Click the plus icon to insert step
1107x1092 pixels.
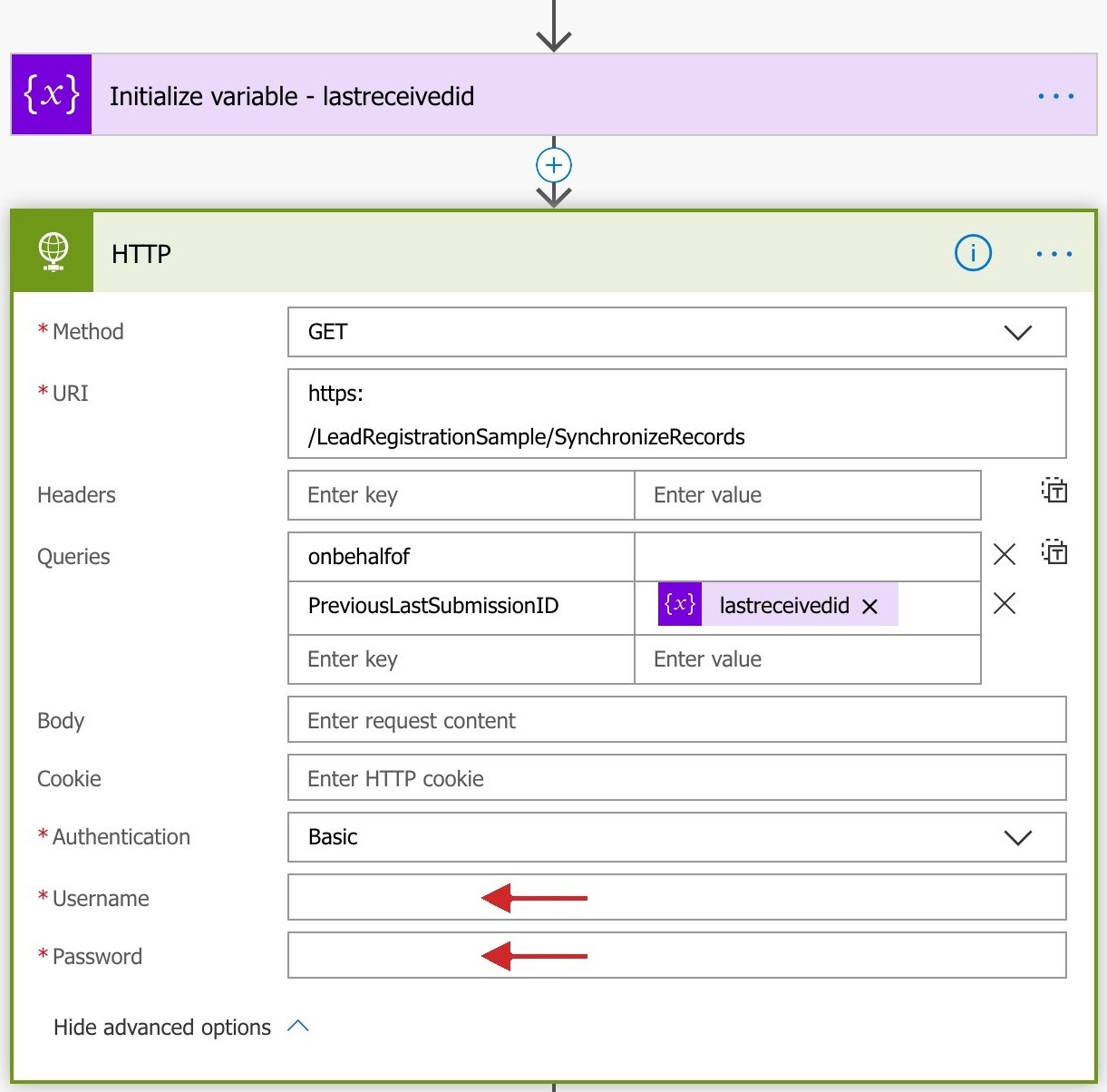(554, 166)
